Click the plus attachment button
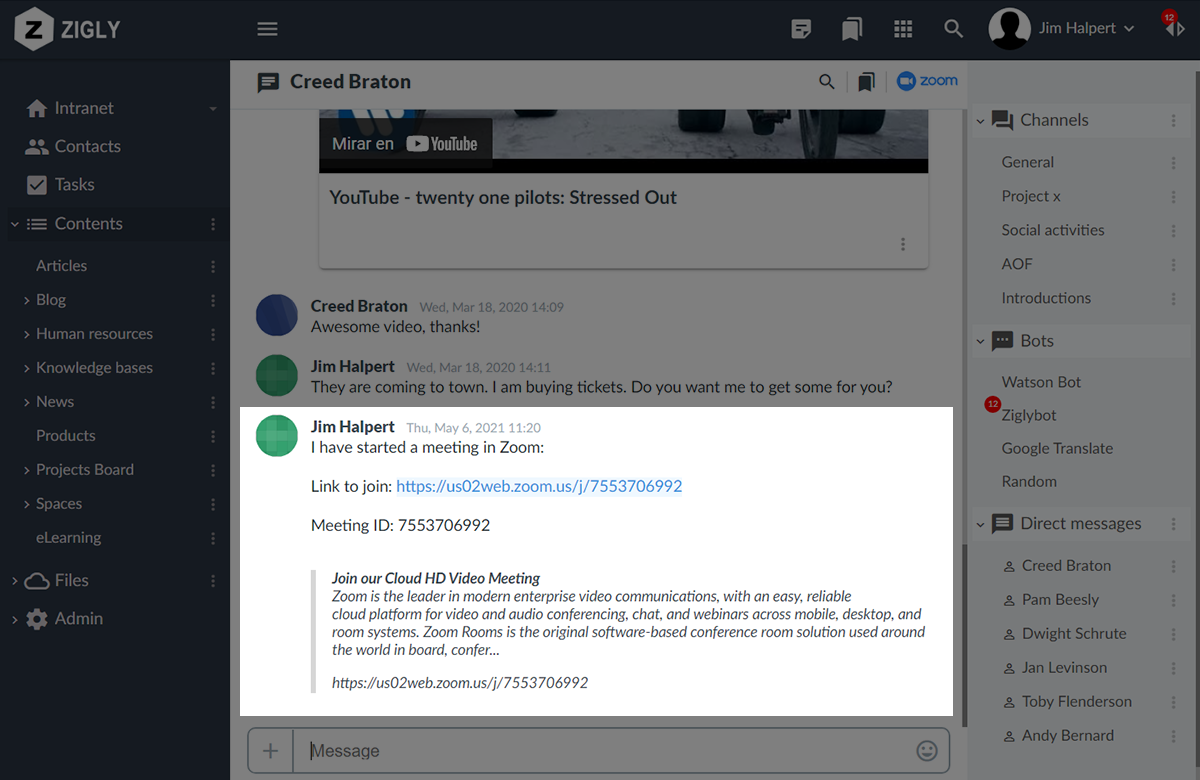 (x=270, y=750)
